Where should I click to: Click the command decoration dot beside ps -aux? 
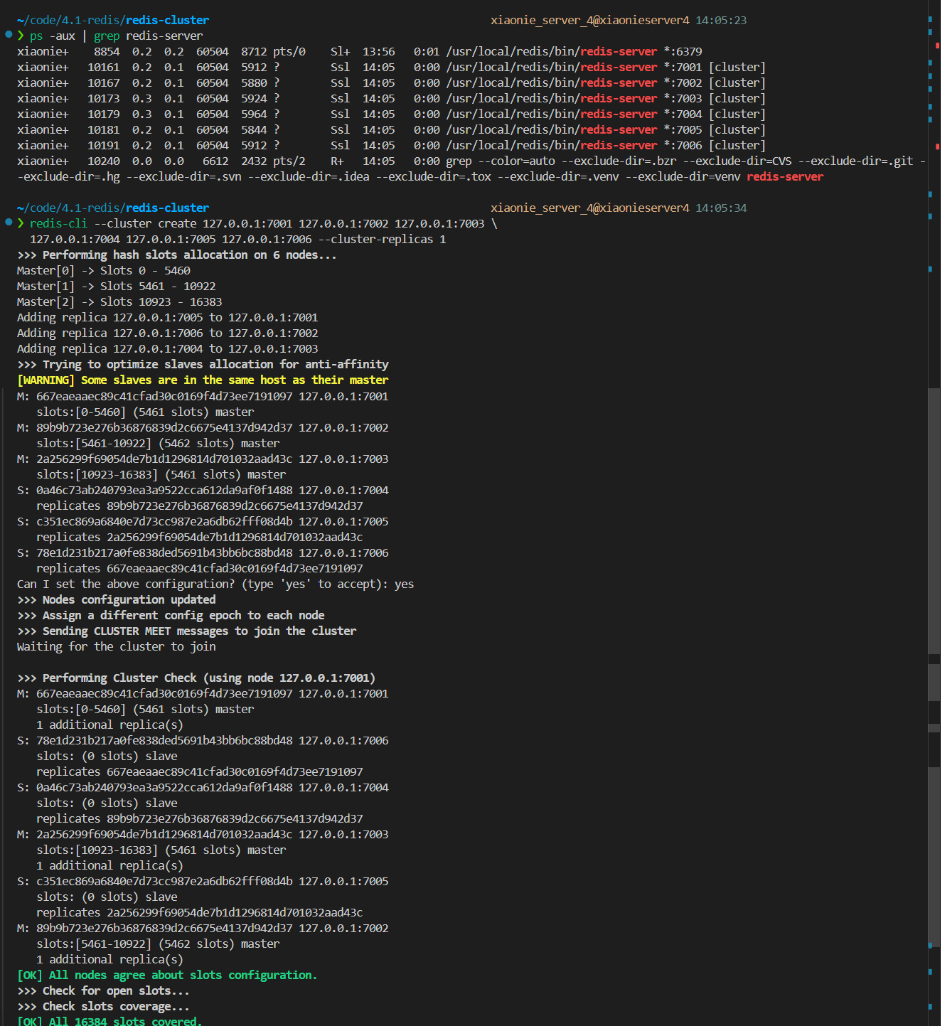tap(8, 34)
